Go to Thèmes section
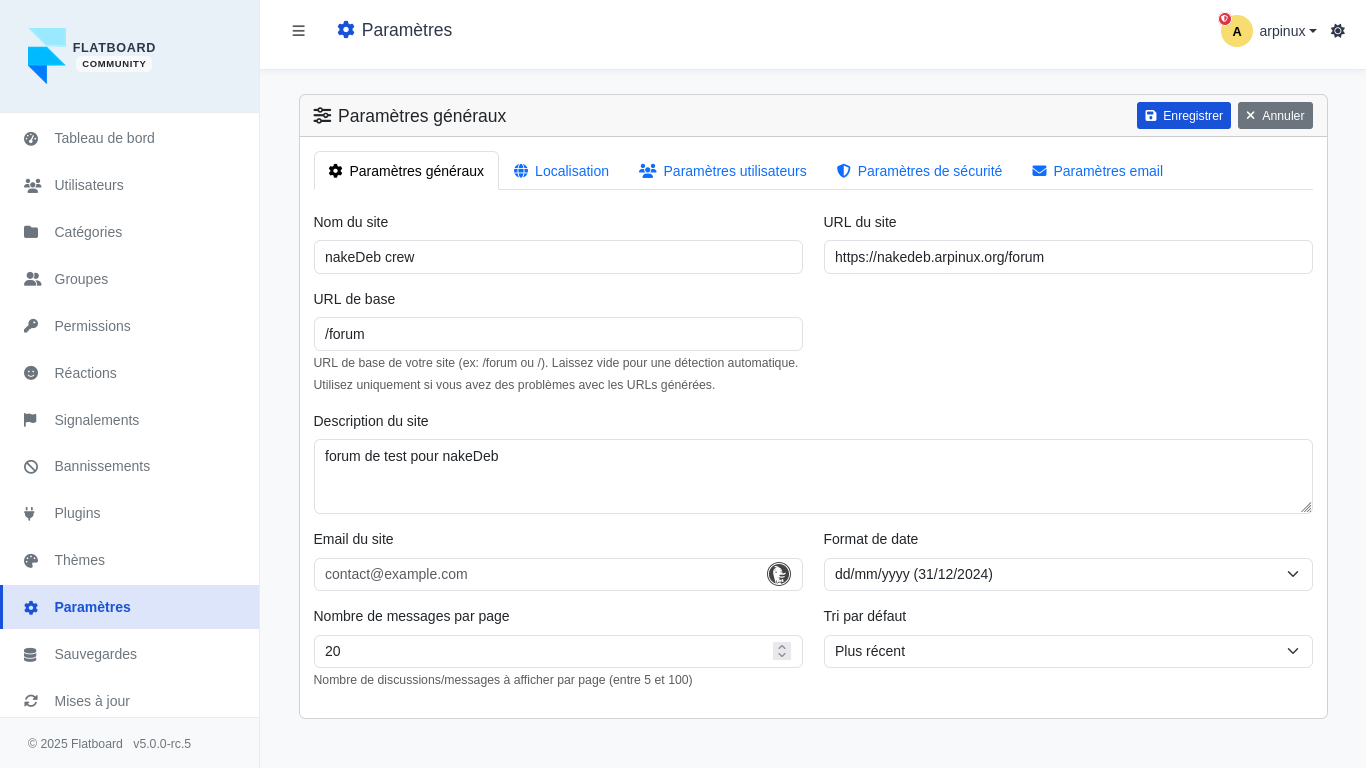The width and height of the screenshot is (1366, 768). [x=79, y=560]
